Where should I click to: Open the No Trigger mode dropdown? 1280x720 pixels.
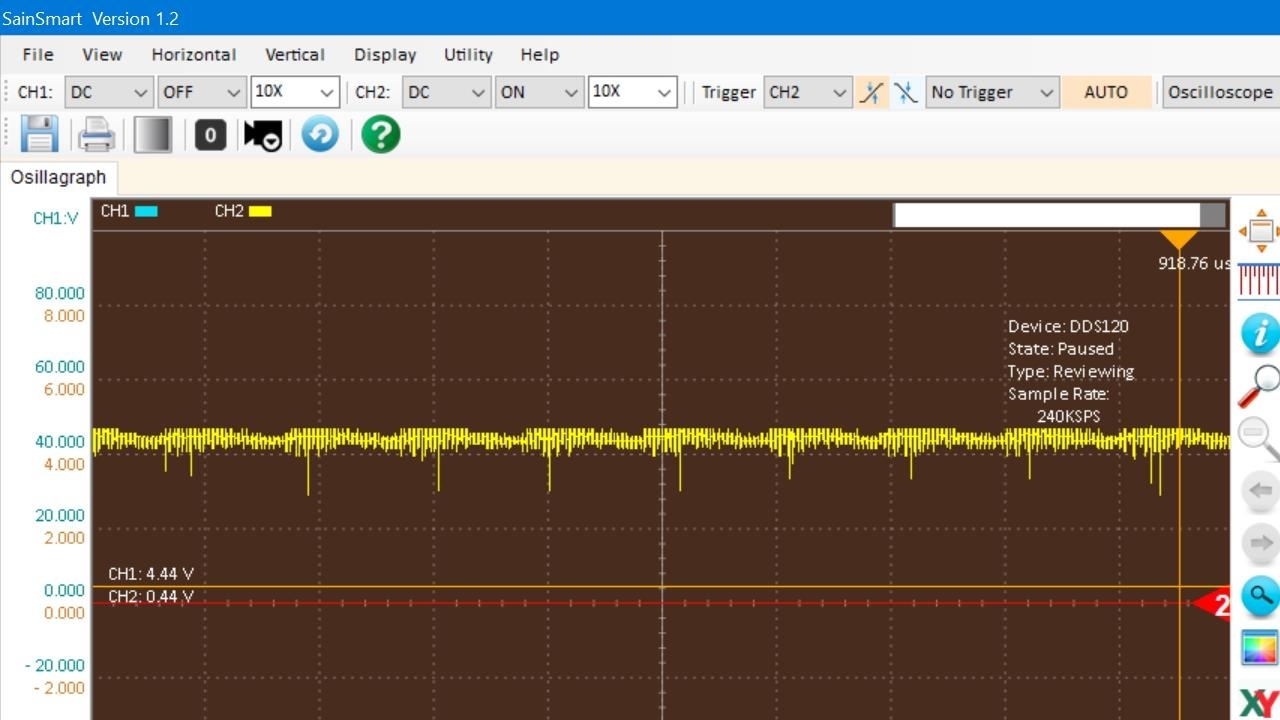pos(992,92)
